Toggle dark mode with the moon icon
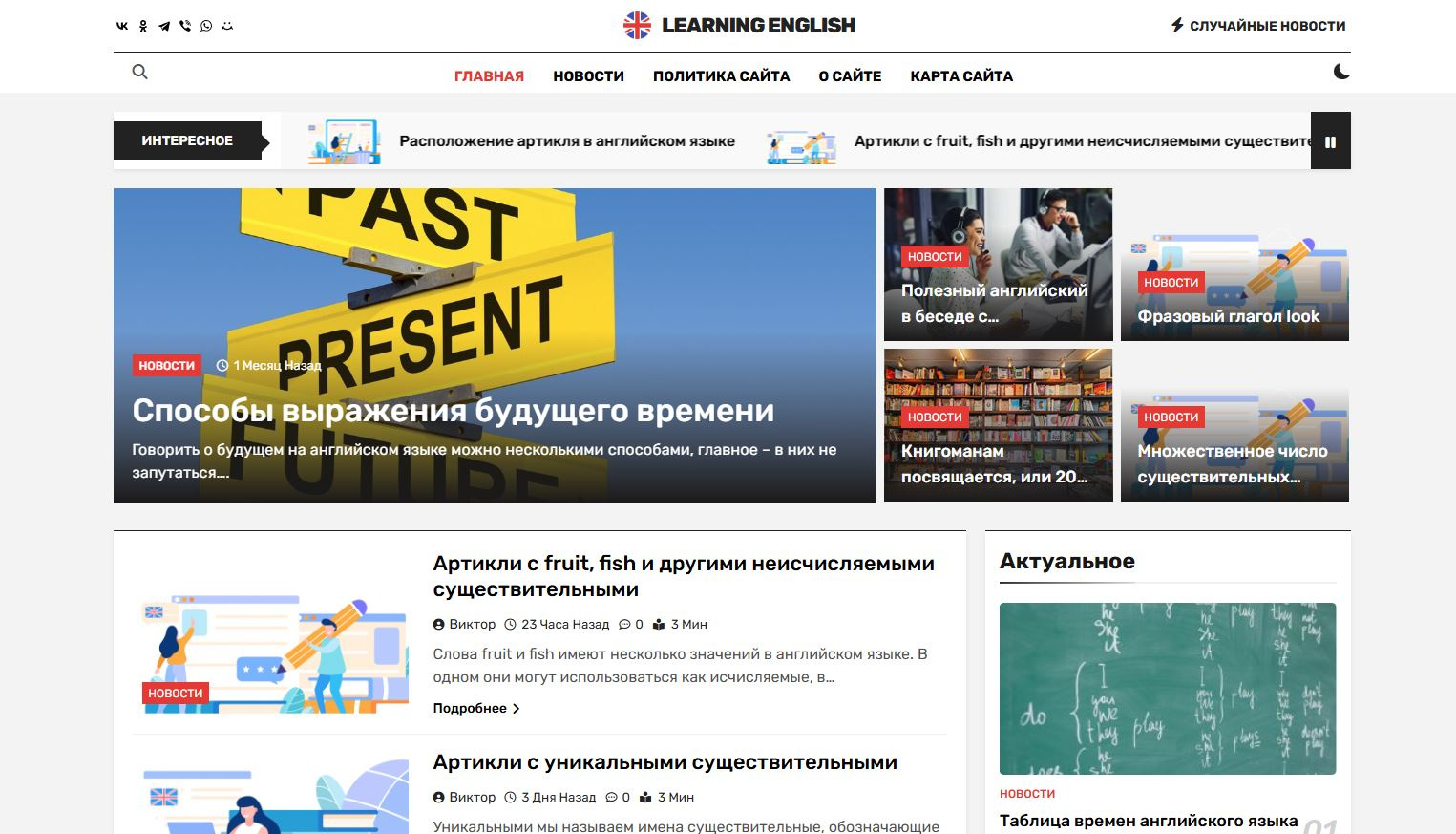Screen dimensions: 1456x834 click(x=1341, y=72)
